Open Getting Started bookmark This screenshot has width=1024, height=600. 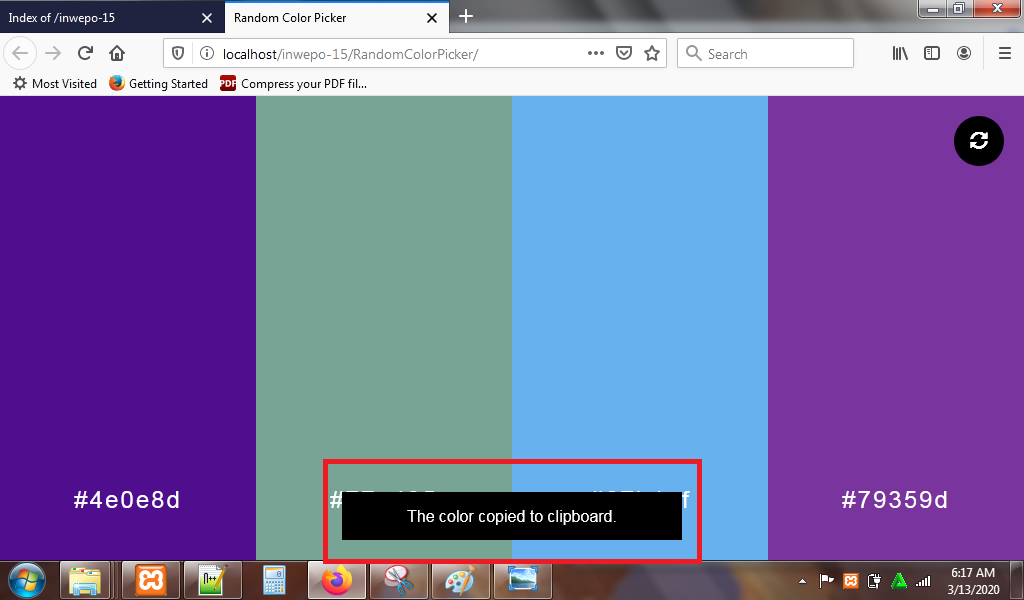point(159,84)
